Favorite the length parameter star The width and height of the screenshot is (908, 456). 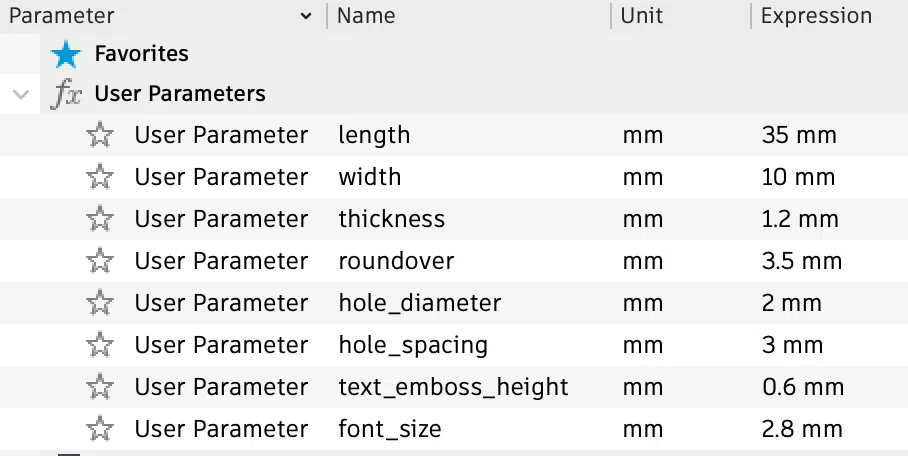(x=100, y=135)
